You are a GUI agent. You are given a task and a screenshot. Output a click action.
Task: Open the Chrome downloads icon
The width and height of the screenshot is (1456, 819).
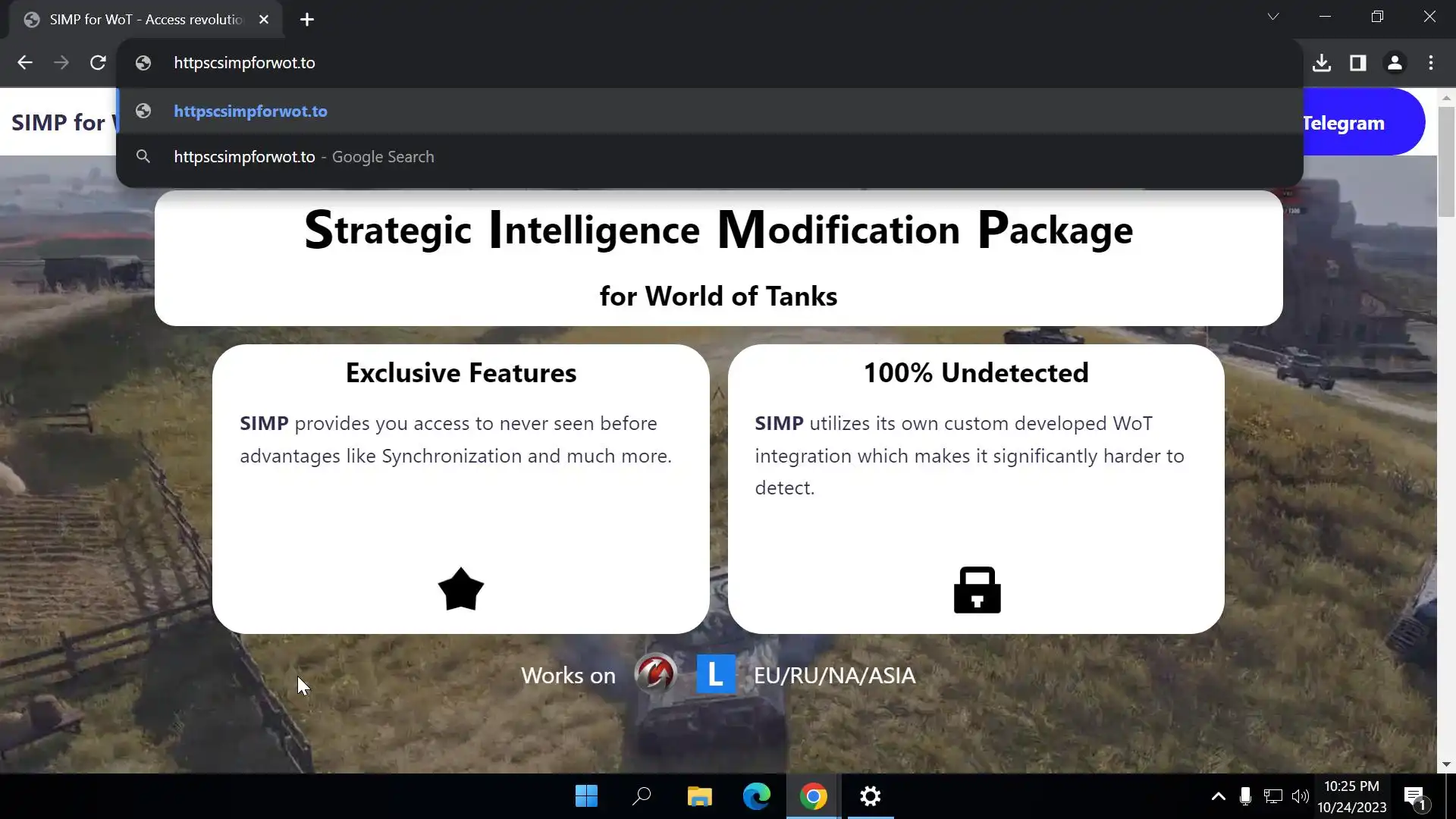coord(1322,63)
